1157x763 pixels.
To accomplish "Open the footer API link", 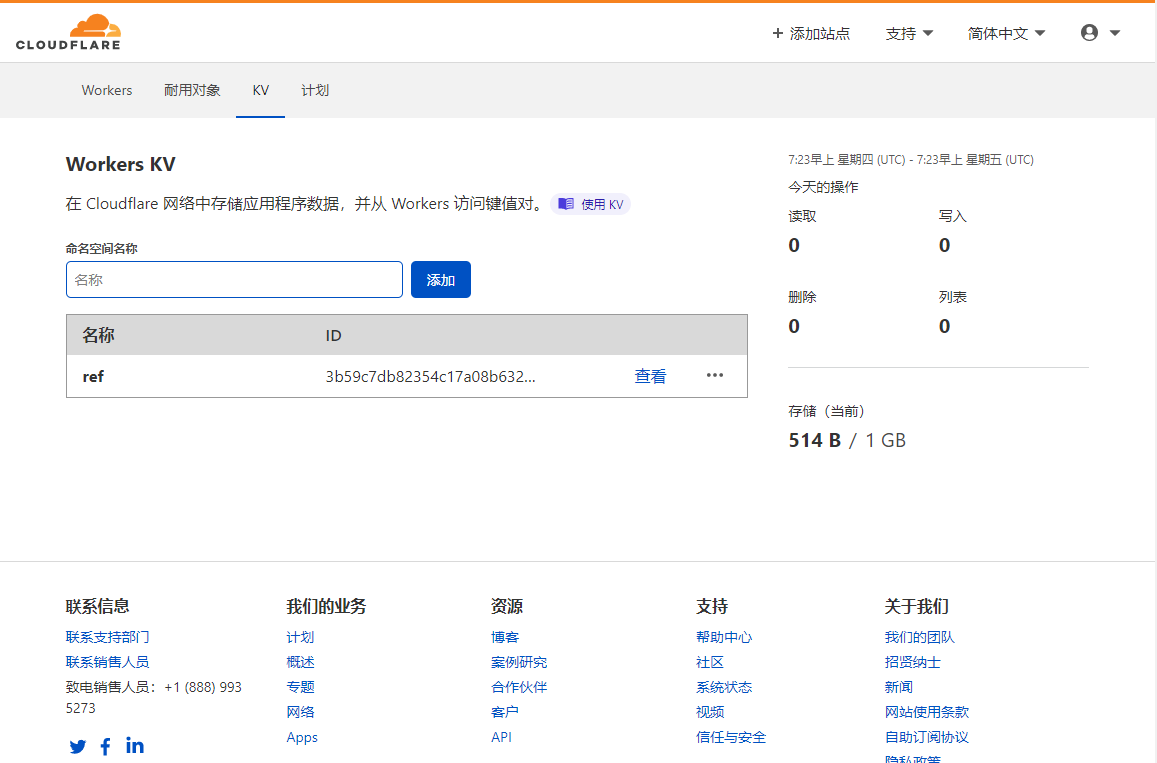I will tap(501, 737).
